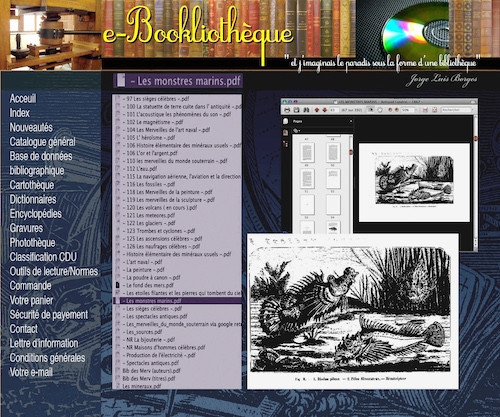
Task: Select 'La poudre à canon -.pdf' file
Action: pos(177,277)
